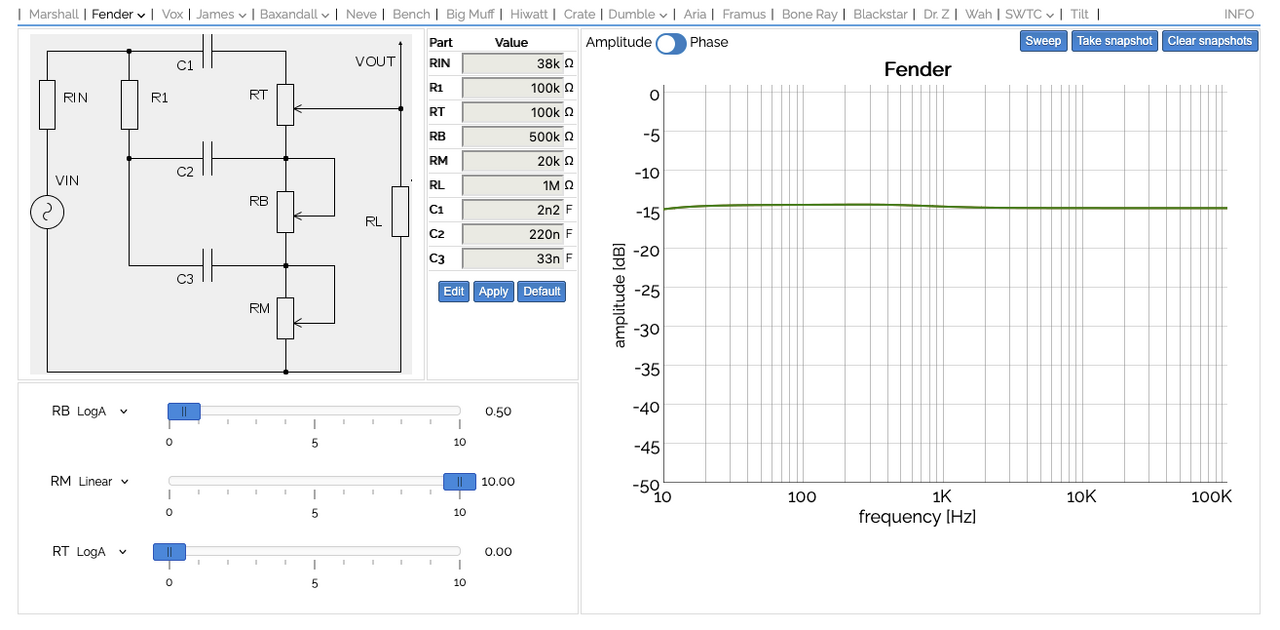1280x630 pixels.
Task: Click the RB slider handle
Action: (184, 411)
